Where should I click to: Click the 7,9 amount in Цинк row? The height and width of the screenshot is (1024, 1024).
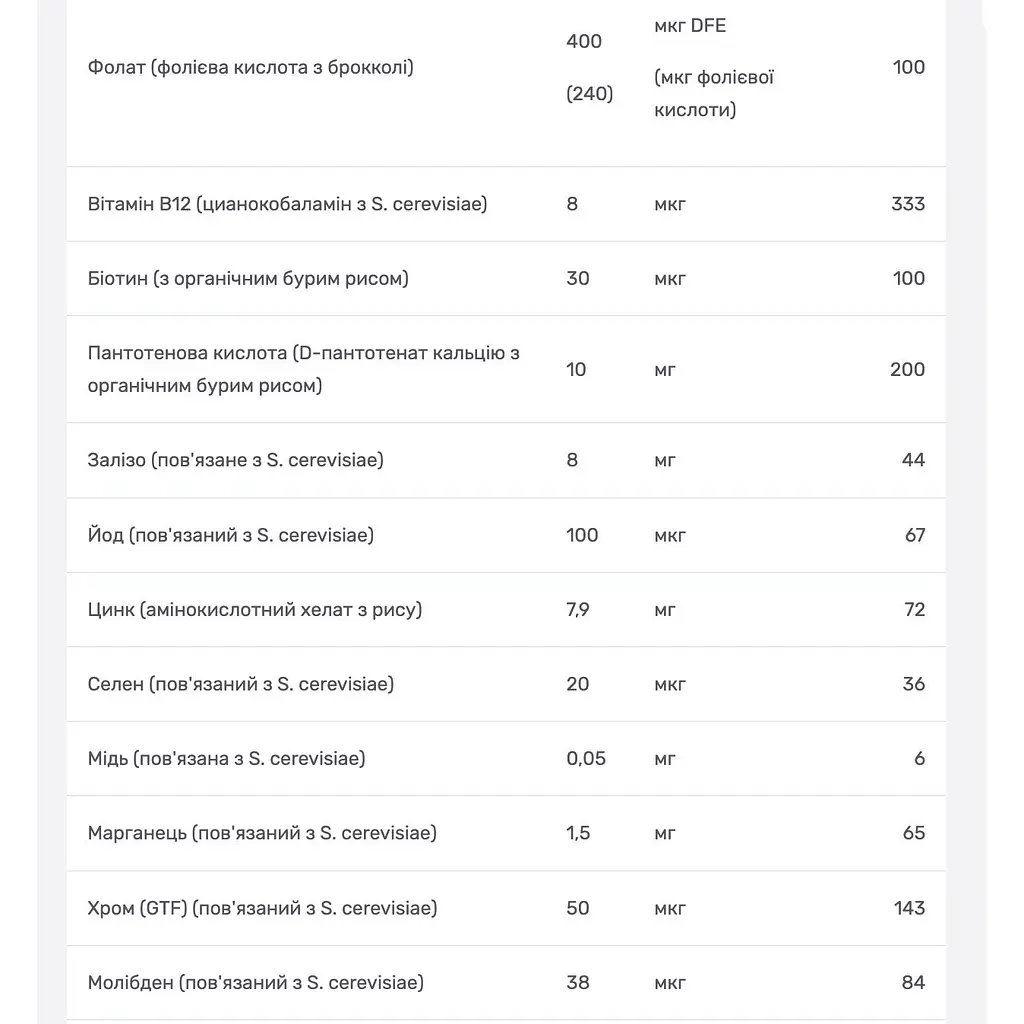578,609
